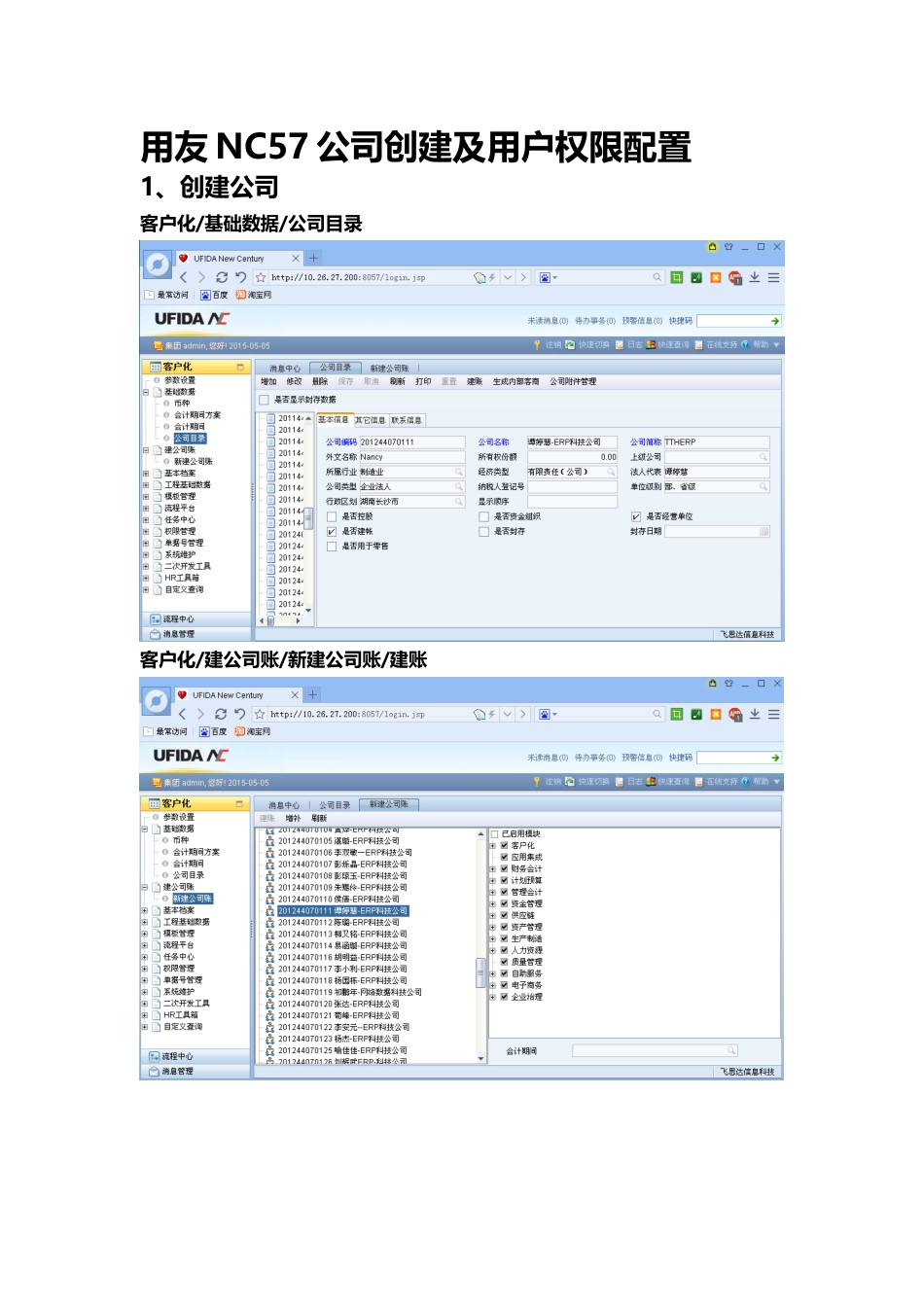Screen dimensions: 924x1307
Task: Click minimize icon on 客户化 panel header in 公司目录 screenshot
Action: tap(240, 368)
